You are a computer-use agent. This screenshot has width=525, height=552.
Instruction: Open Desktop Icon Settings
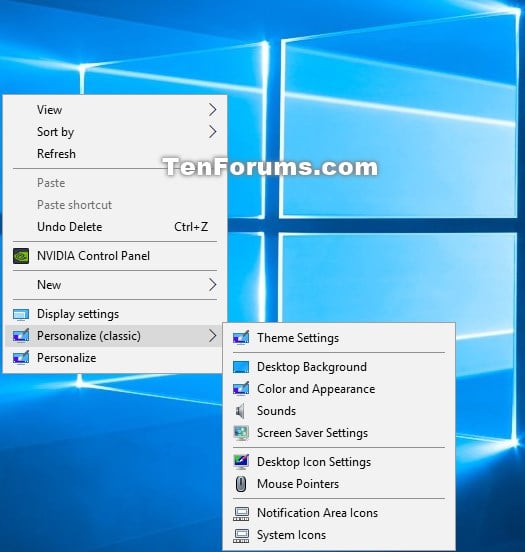(x=339, y=462)
